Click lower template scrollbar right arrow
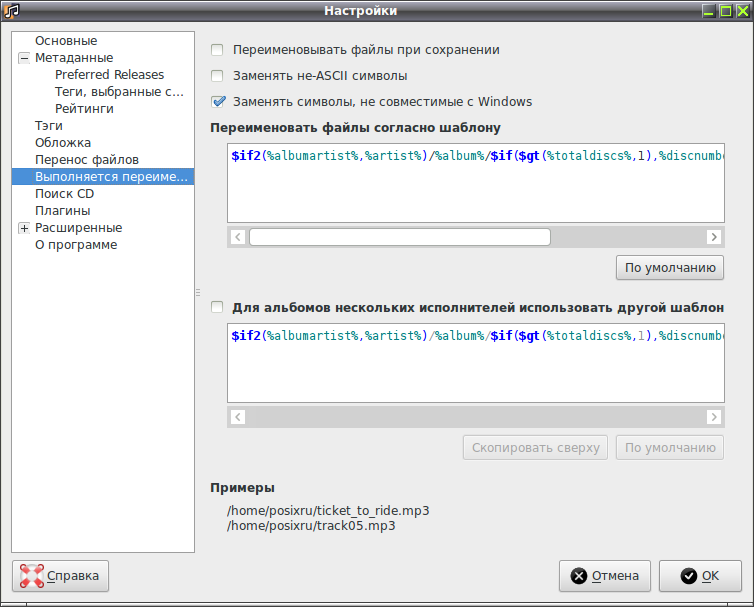Viewport: 754px width, 607px height. tap(714, 417)
